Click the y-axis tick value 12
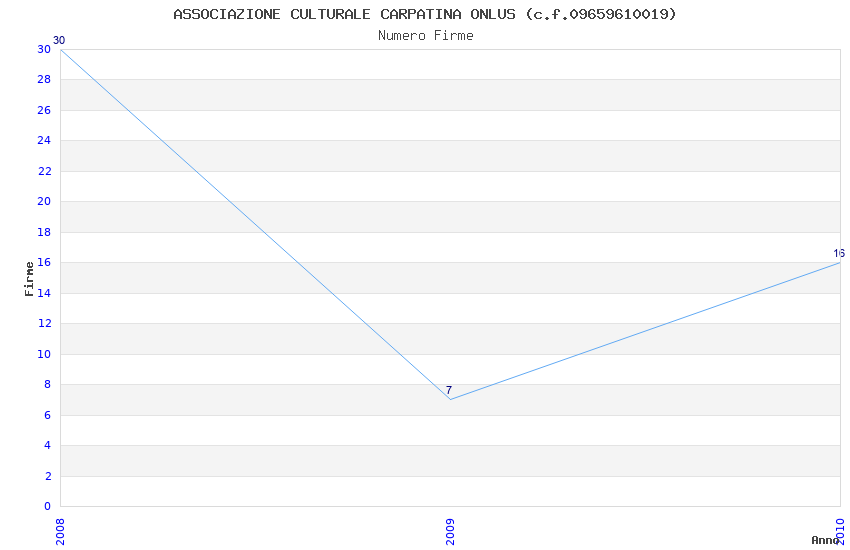Screen dimensions: 850x550 pyautogui.click(x=44, y=323)
